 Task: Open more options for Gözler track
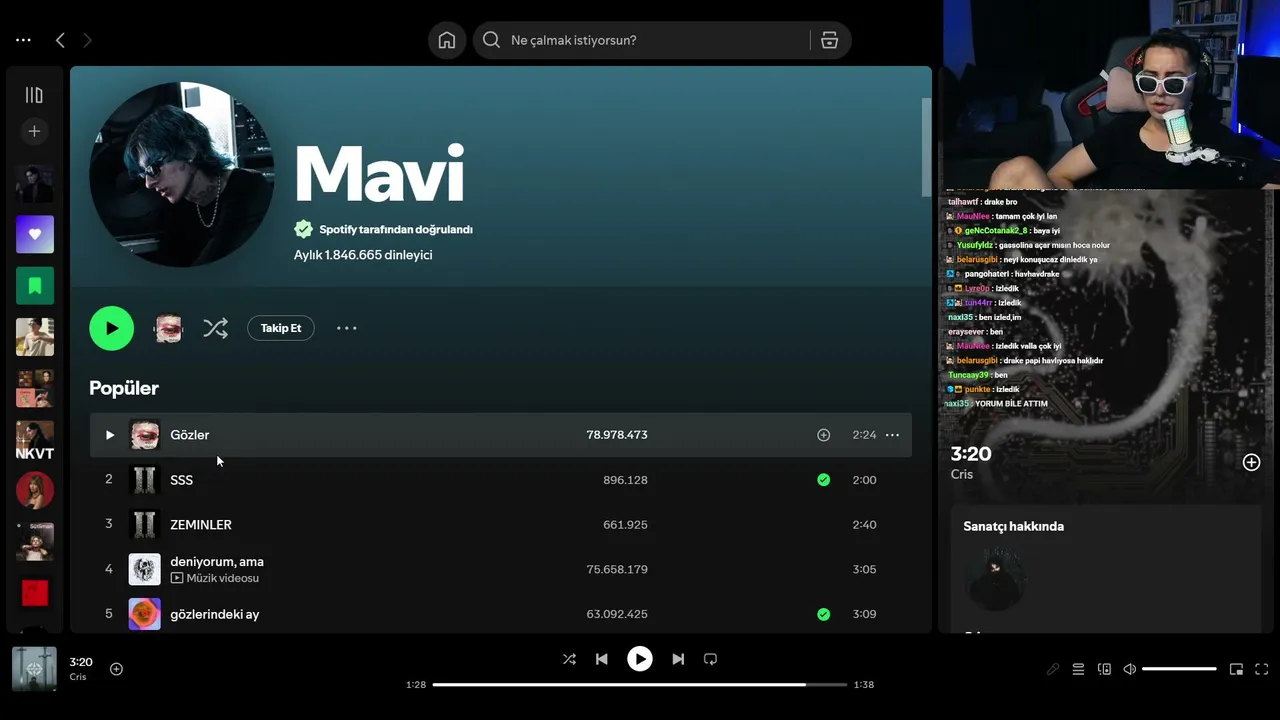tap(892, 435)
